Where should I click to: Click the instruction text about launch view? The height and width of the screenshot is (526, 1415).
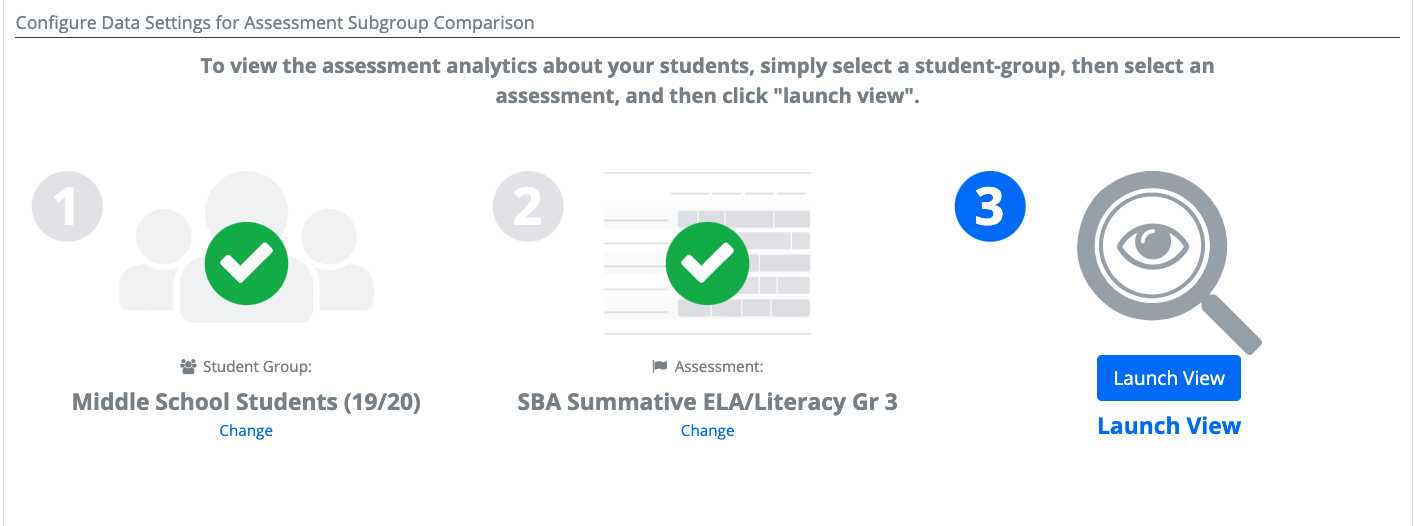point(707,83)
